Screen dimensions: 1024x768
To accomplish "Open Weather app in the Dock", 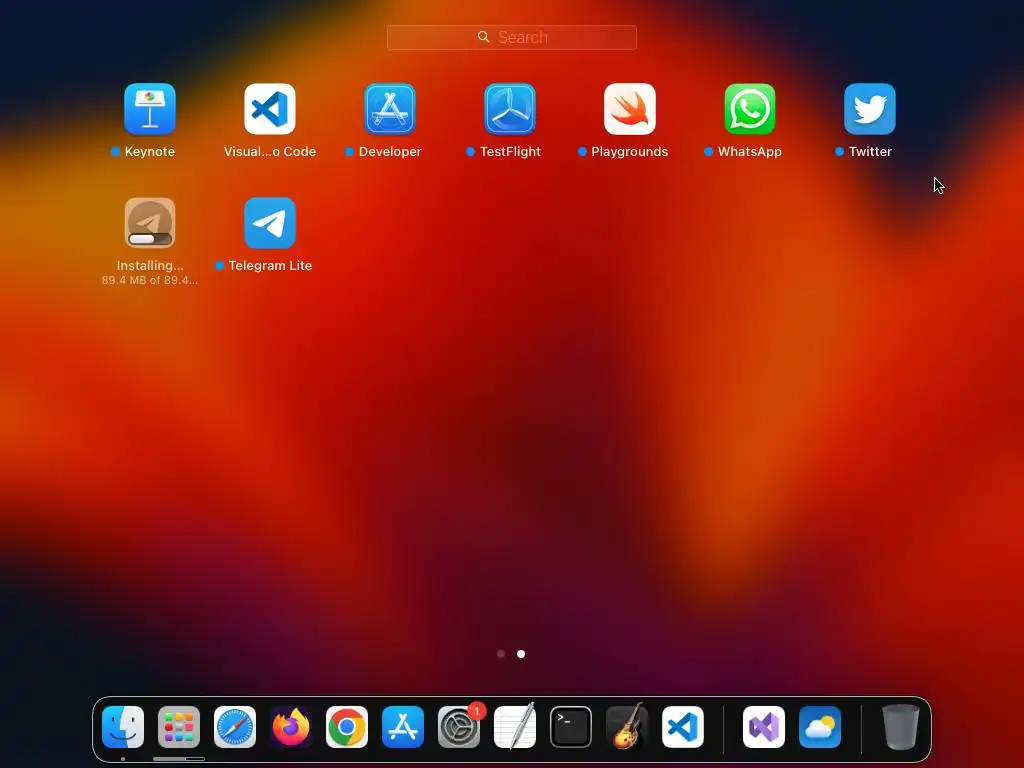I will pyautogui.click(x=820, y=727).
